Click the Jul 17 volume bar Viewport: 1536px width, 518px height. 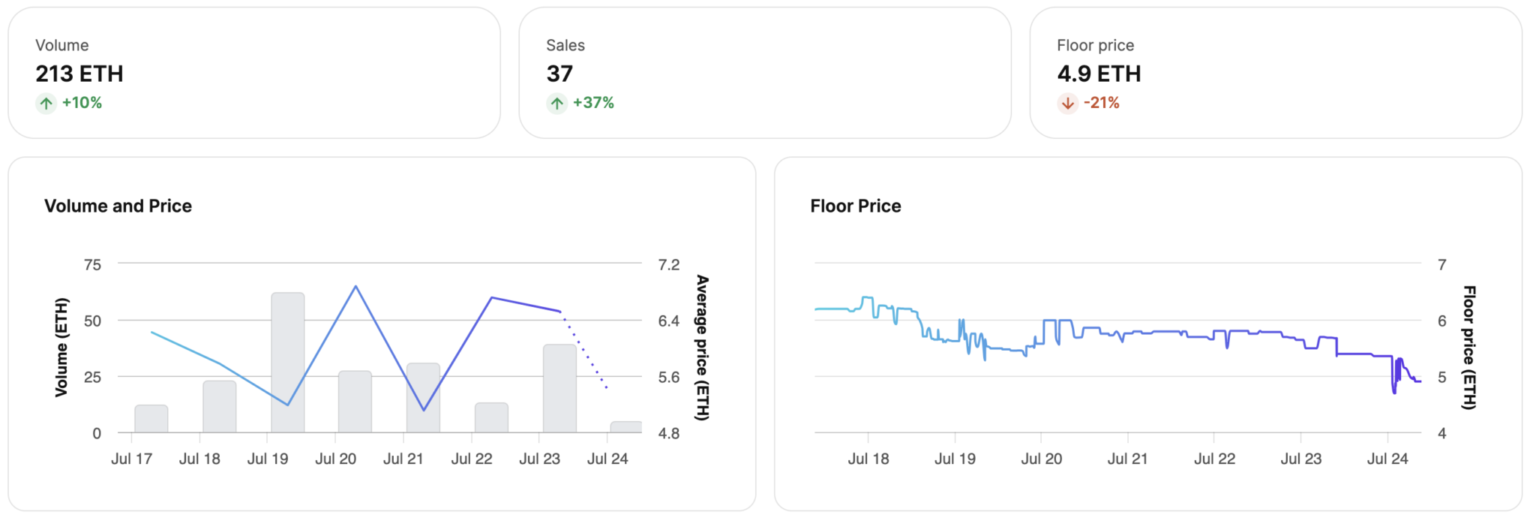tap(151, 419)
